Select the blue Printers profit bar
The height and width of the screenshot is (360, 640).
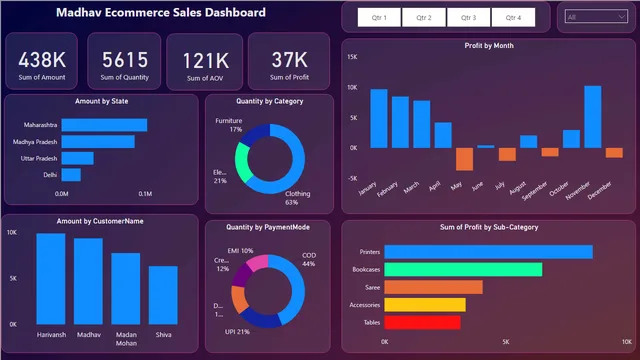(489, 252)
